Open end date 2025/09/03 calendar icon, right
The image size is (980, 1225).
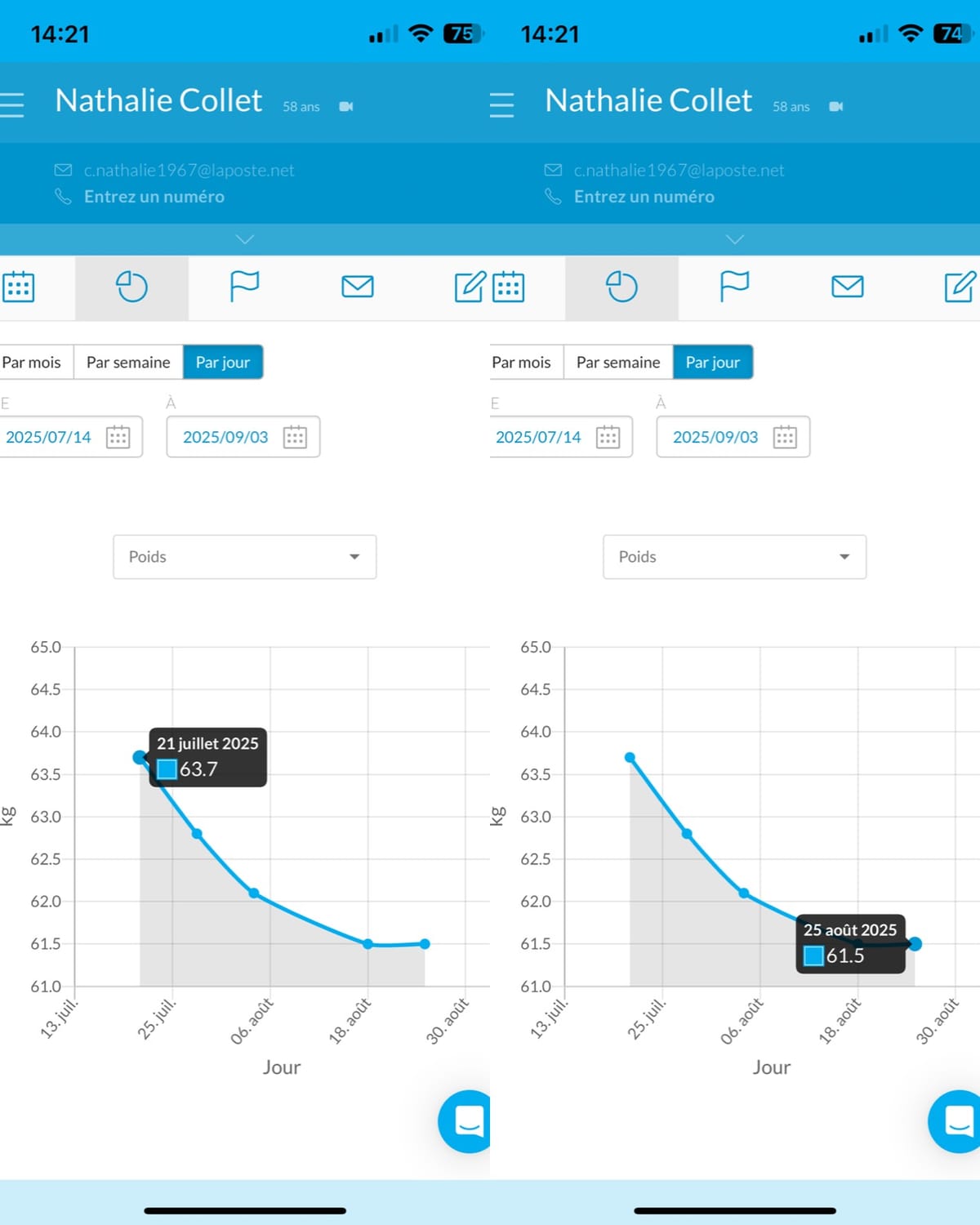point(785,437)
